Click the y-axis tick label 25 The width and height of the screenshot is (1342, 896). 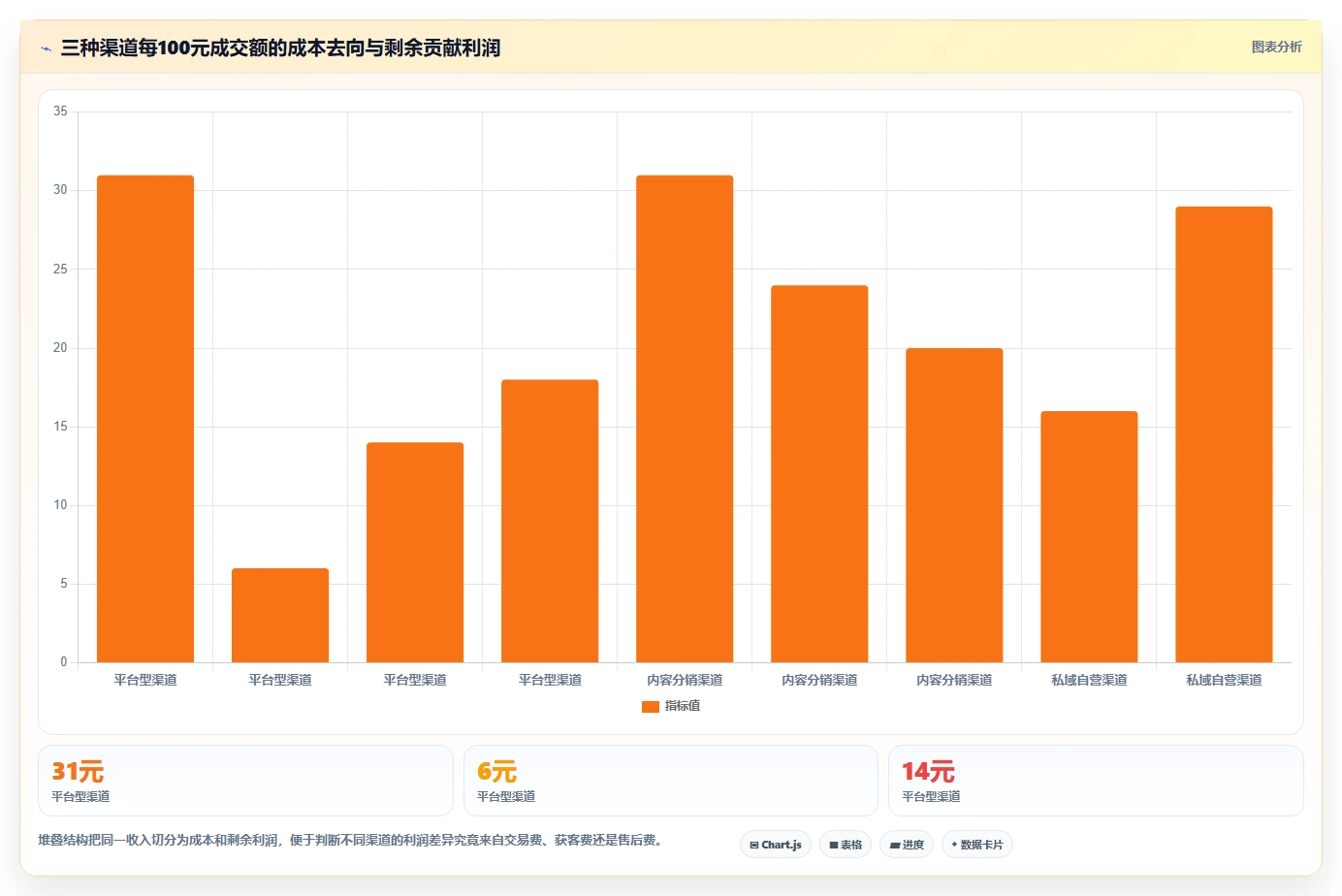[60, 270]
